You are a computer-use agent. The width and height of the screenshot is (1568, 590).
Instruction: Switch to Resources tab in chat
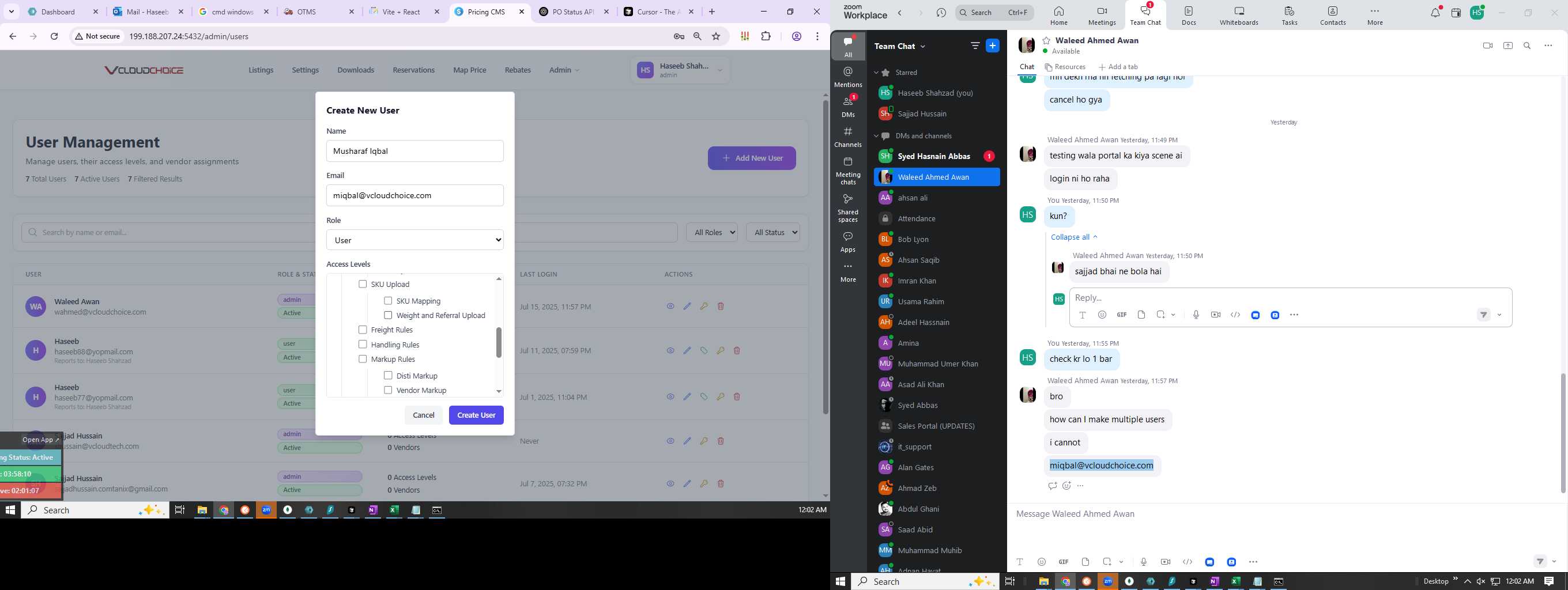pos(1065,67)
